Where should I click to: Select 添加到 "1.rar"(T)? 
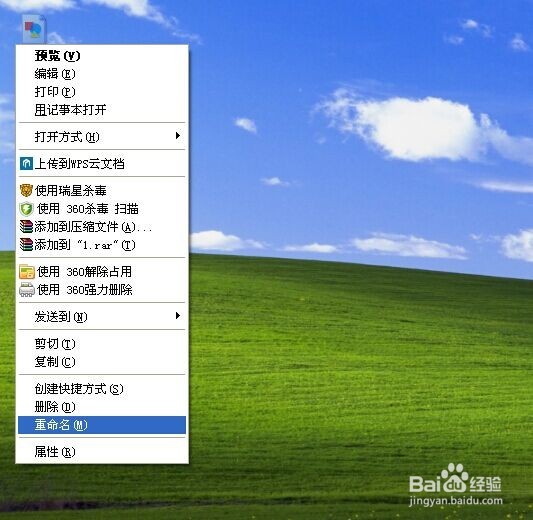pos(102,245)
